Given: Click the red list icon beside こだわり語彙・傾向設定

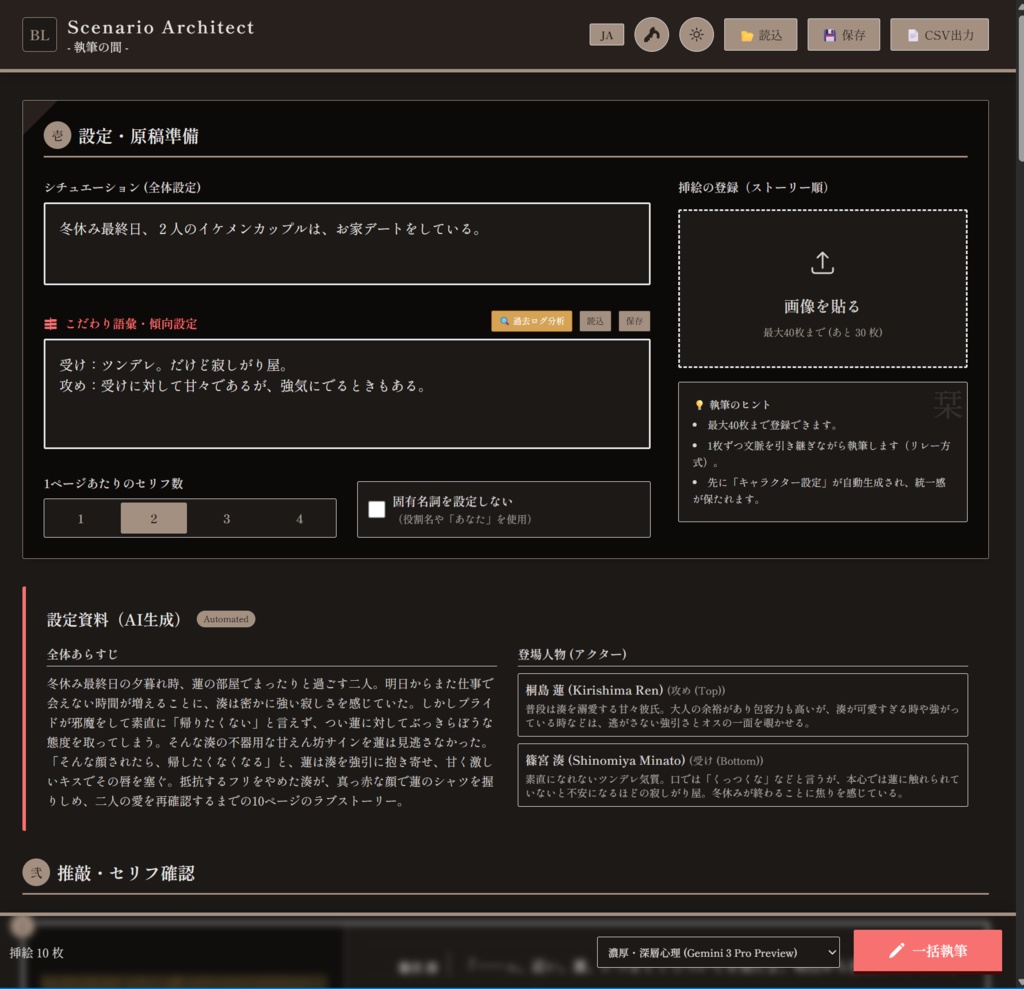Looking at the screenshot, I should (x=49, y=323).
